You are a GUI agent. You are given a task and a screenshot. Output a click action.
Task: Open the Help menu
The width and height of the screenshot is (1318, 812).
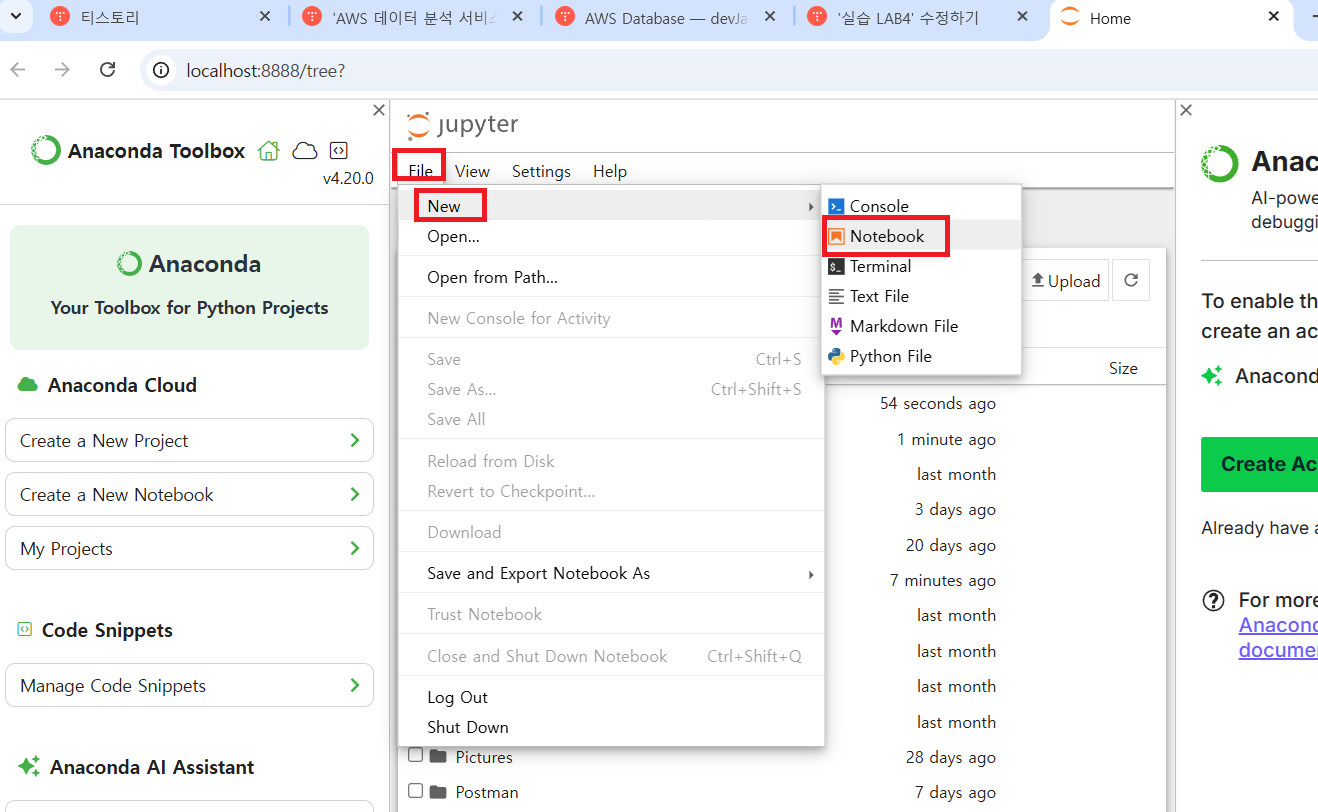point(609,171)
